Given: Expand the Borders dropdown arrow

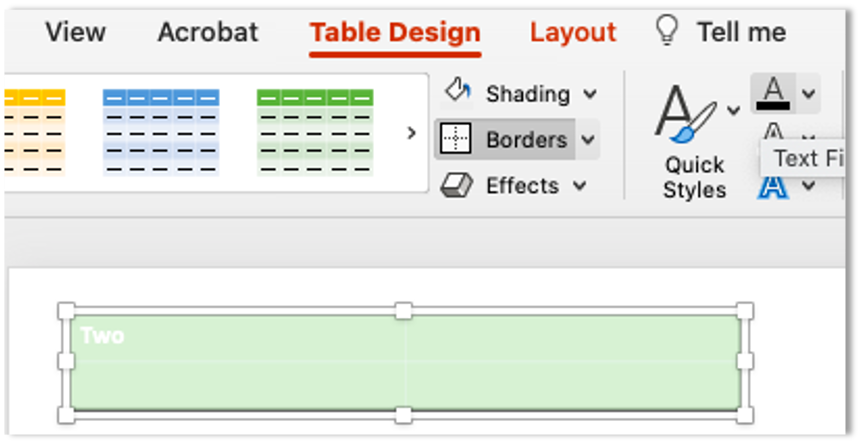Looking at the screenshot, I should (x=588, y=140).
